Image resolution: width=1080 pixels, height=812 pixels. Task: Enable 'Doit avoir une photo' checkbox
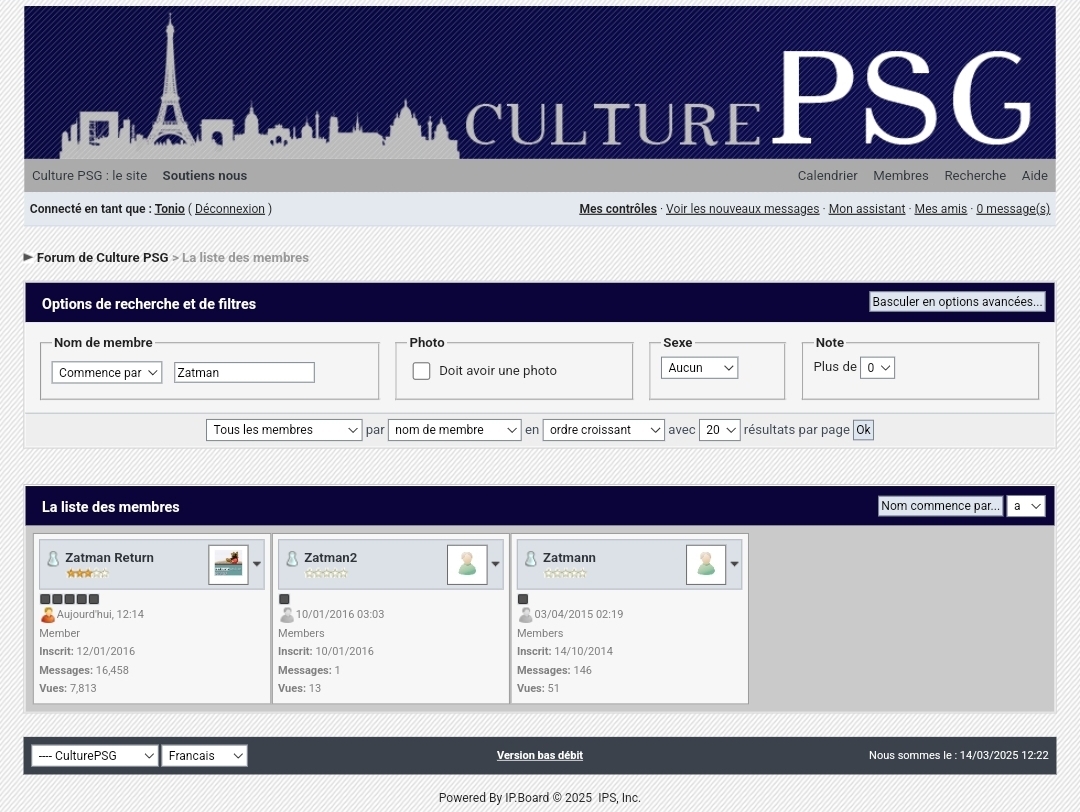[422, 371]
